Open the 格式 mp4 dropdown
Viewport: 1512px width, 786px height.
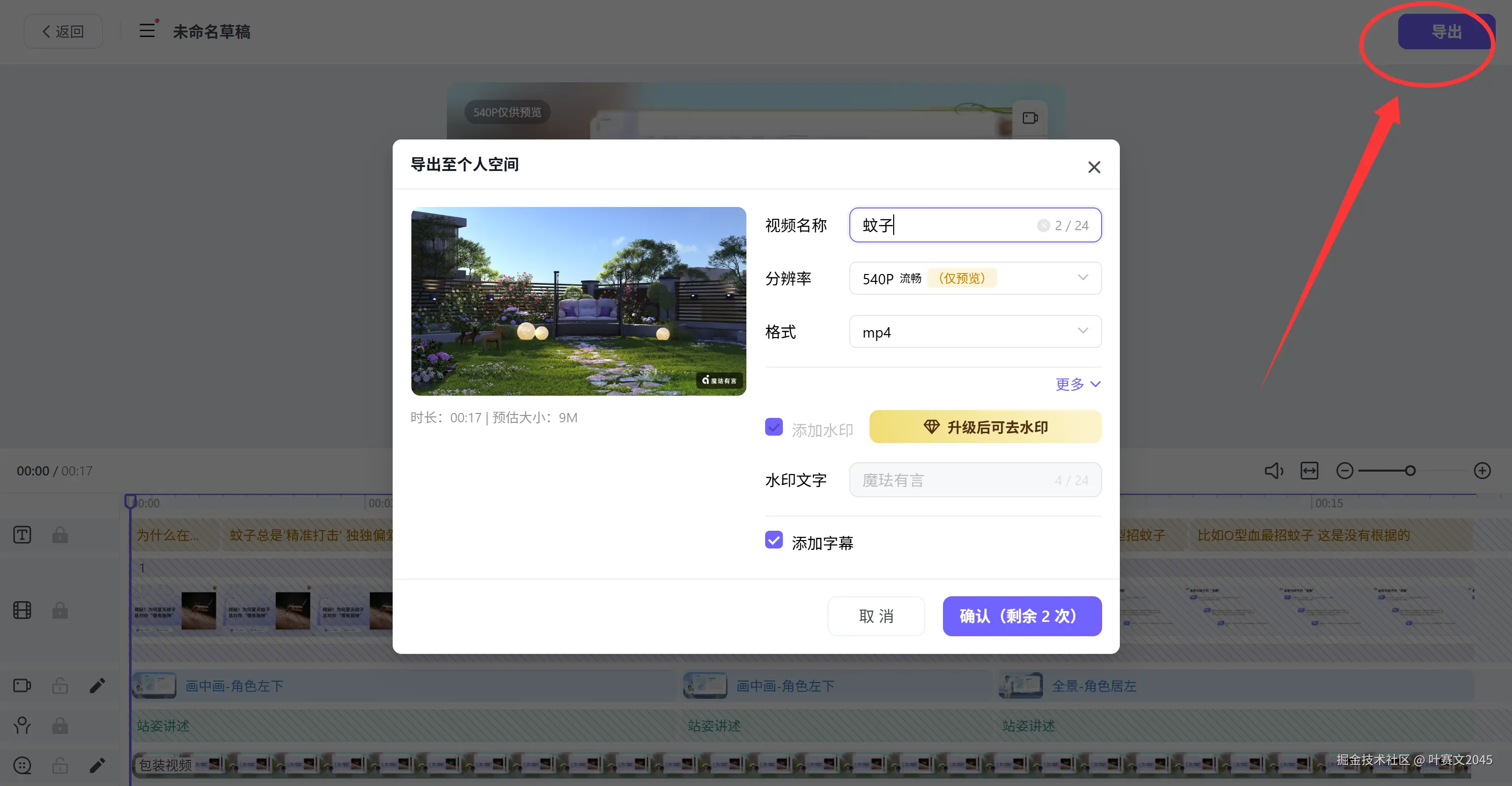[x=975, y=332]
